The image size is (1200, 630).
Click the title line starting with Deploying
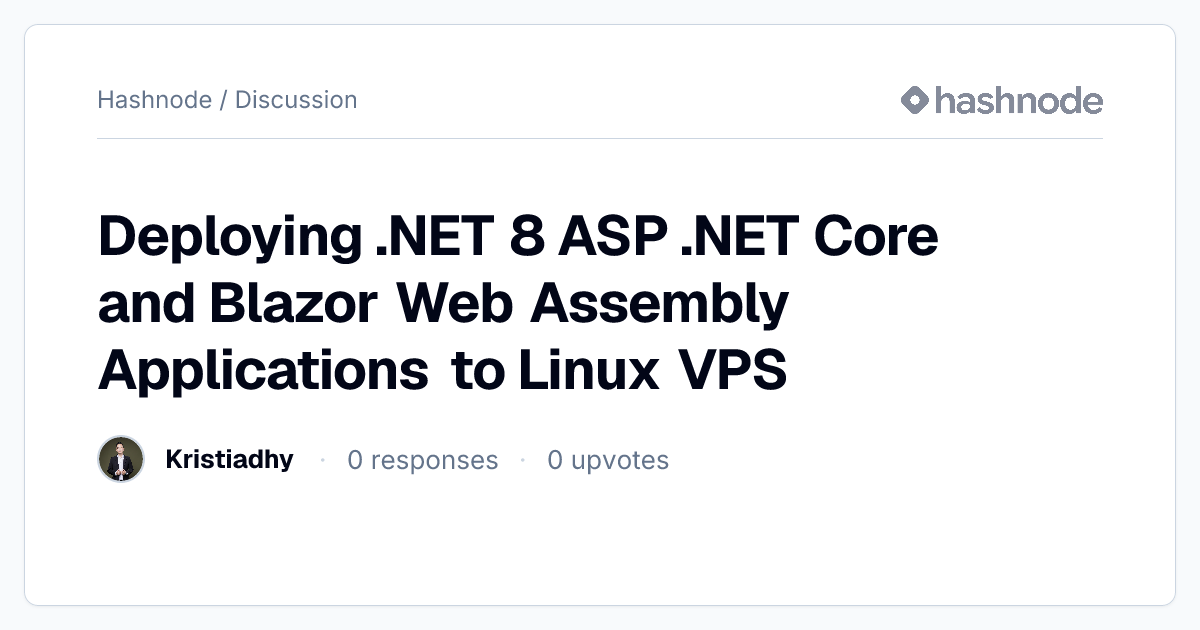click(x=518, y=237)
